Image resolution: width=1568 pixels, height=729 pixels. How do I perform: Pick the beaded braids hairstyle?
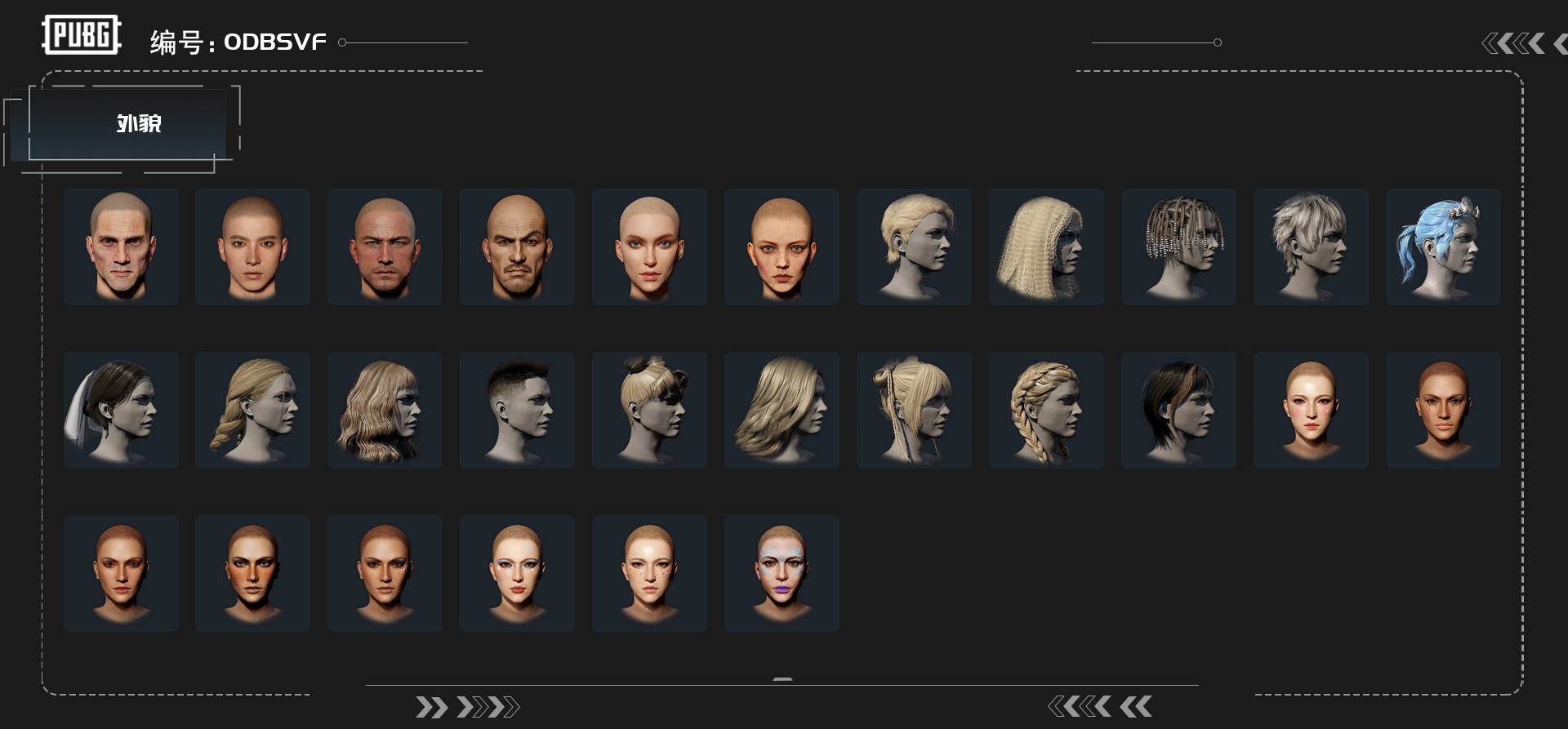click(1179, 247)
